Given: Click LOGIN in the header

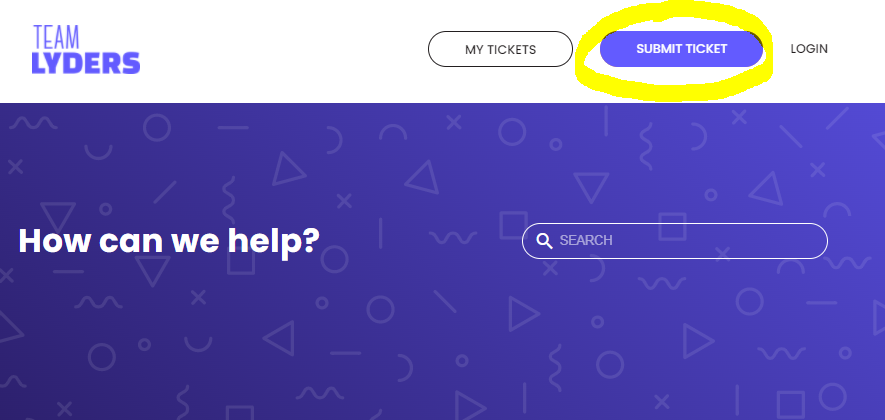Looking at the screenshot, I should pyautogui.click(x=809, y=49).
